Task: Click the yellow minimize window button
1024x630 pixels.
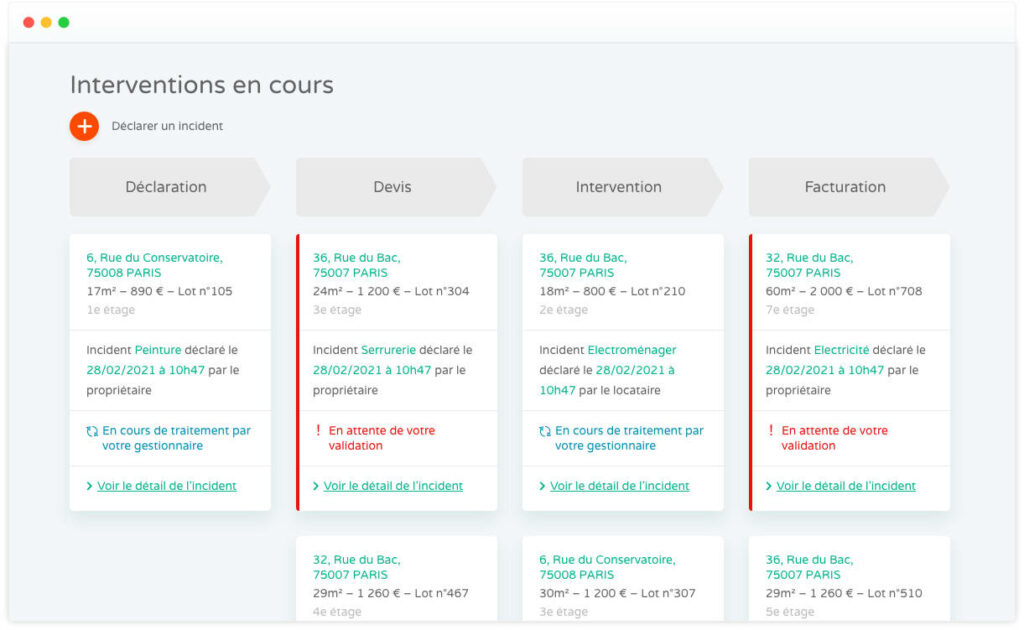Action: click(x=46, y=22)
